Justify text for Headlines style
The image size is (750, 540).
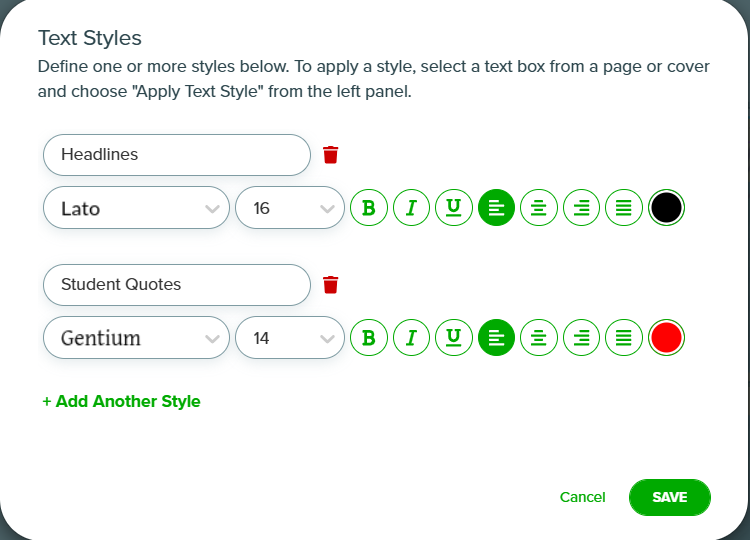(624, 208)
